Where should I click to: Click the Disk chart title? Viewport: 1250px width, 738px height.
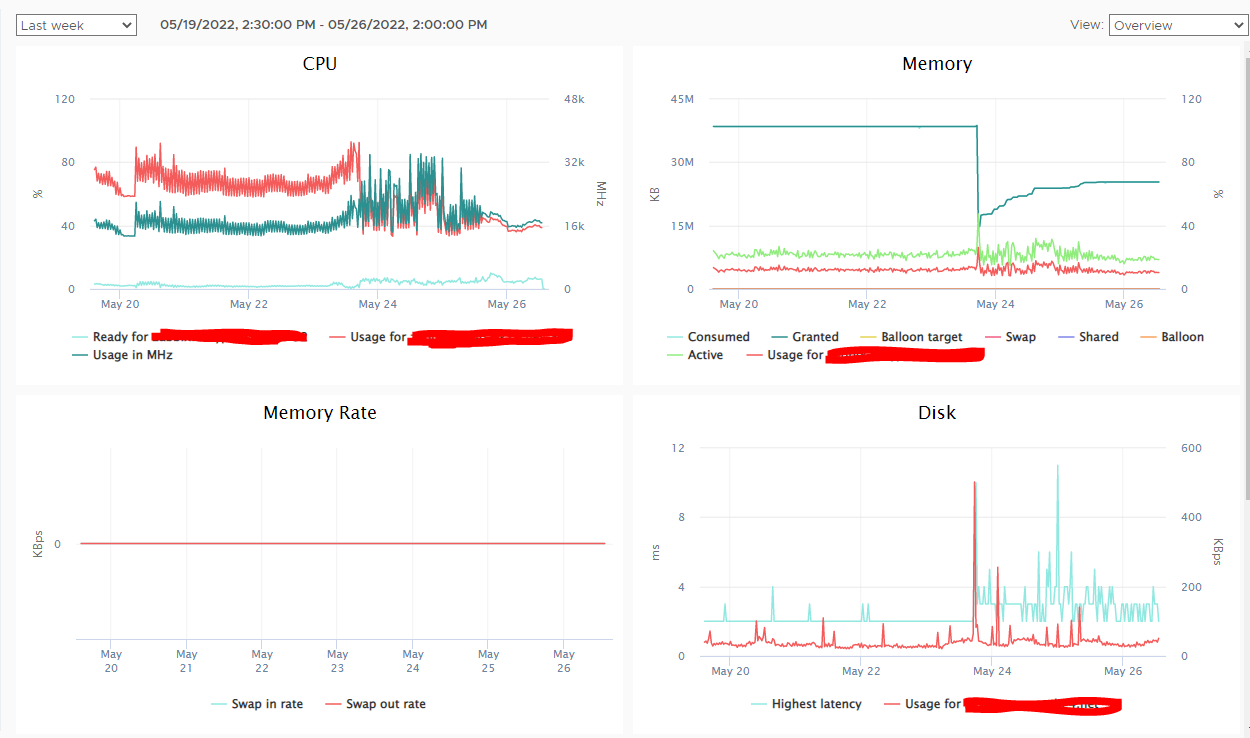tap(937, 412)
